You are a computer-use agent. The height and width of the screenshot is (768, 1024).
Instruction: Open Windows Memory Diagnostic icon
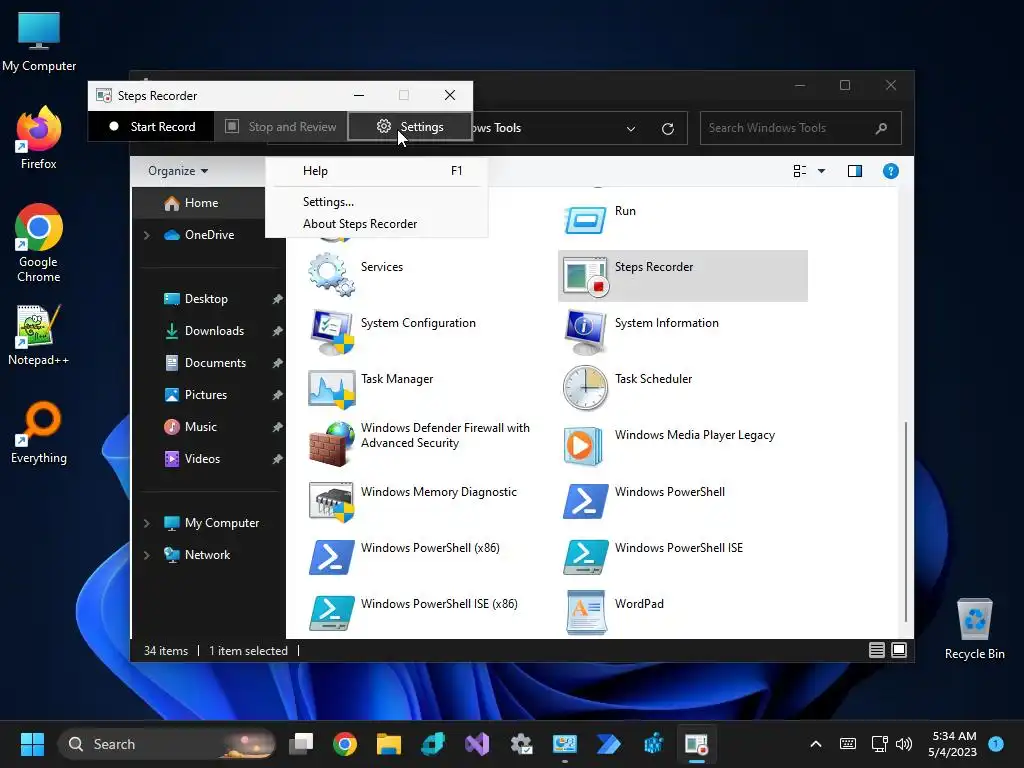point(332,502)
